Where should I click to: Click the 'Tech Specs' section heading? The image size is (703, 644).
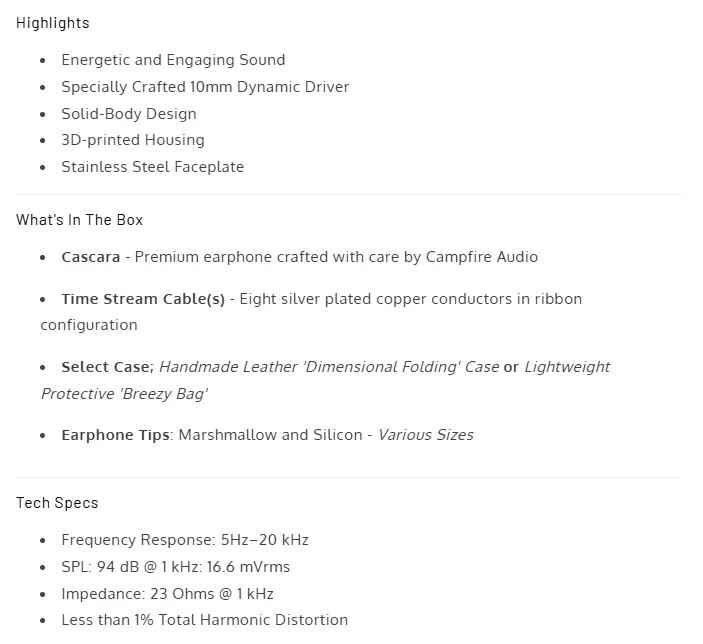(x=57, y=503)
